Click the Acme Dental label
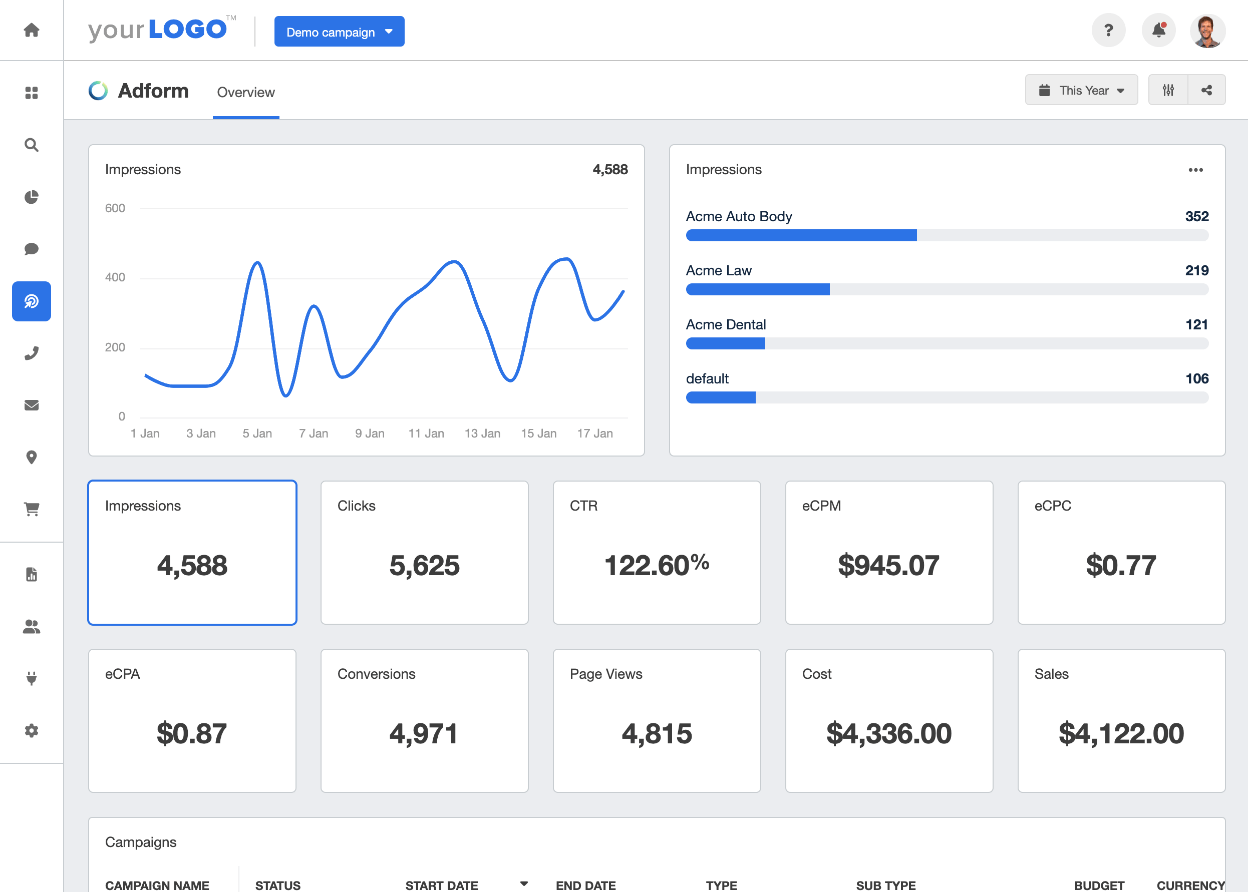The image size is (1248, 892). point(726,324)
